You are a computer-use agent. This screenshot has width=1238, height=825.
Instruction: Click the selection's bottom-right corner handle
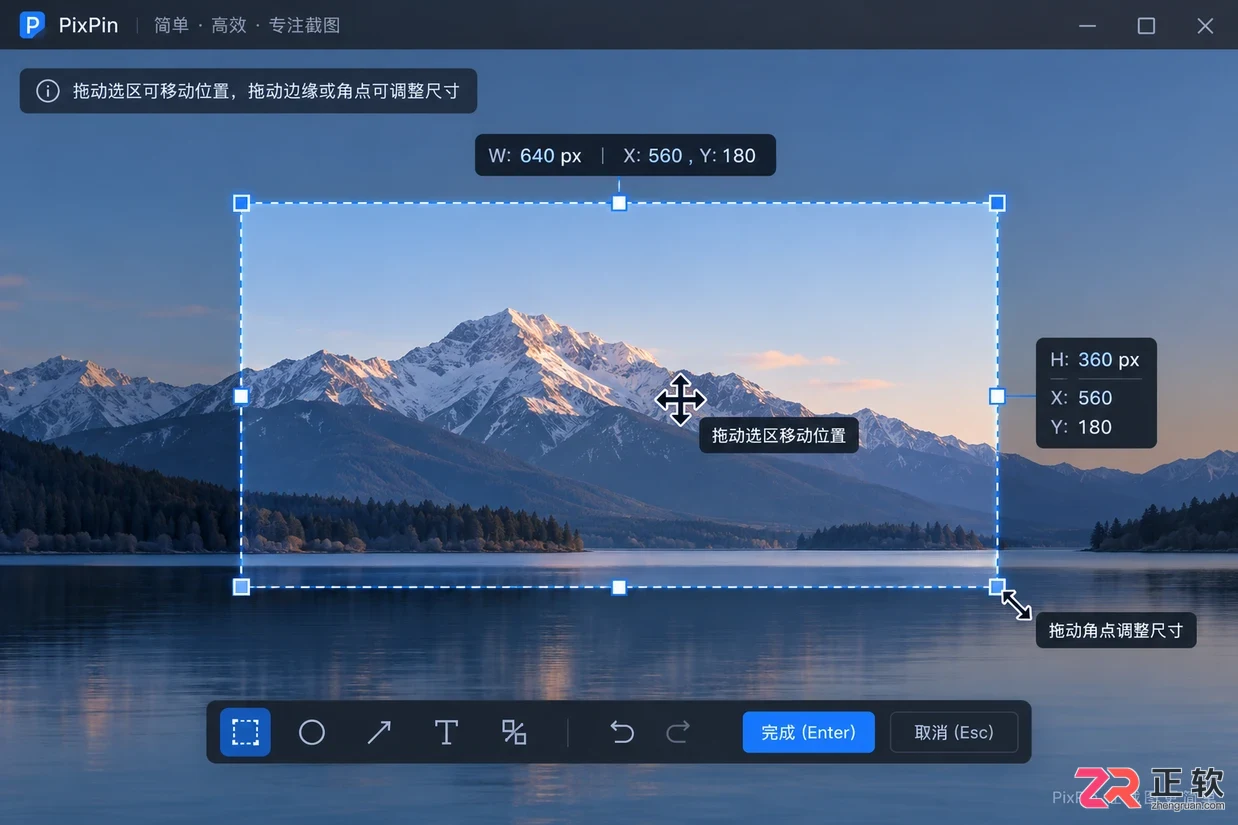[x=997, y=587]
